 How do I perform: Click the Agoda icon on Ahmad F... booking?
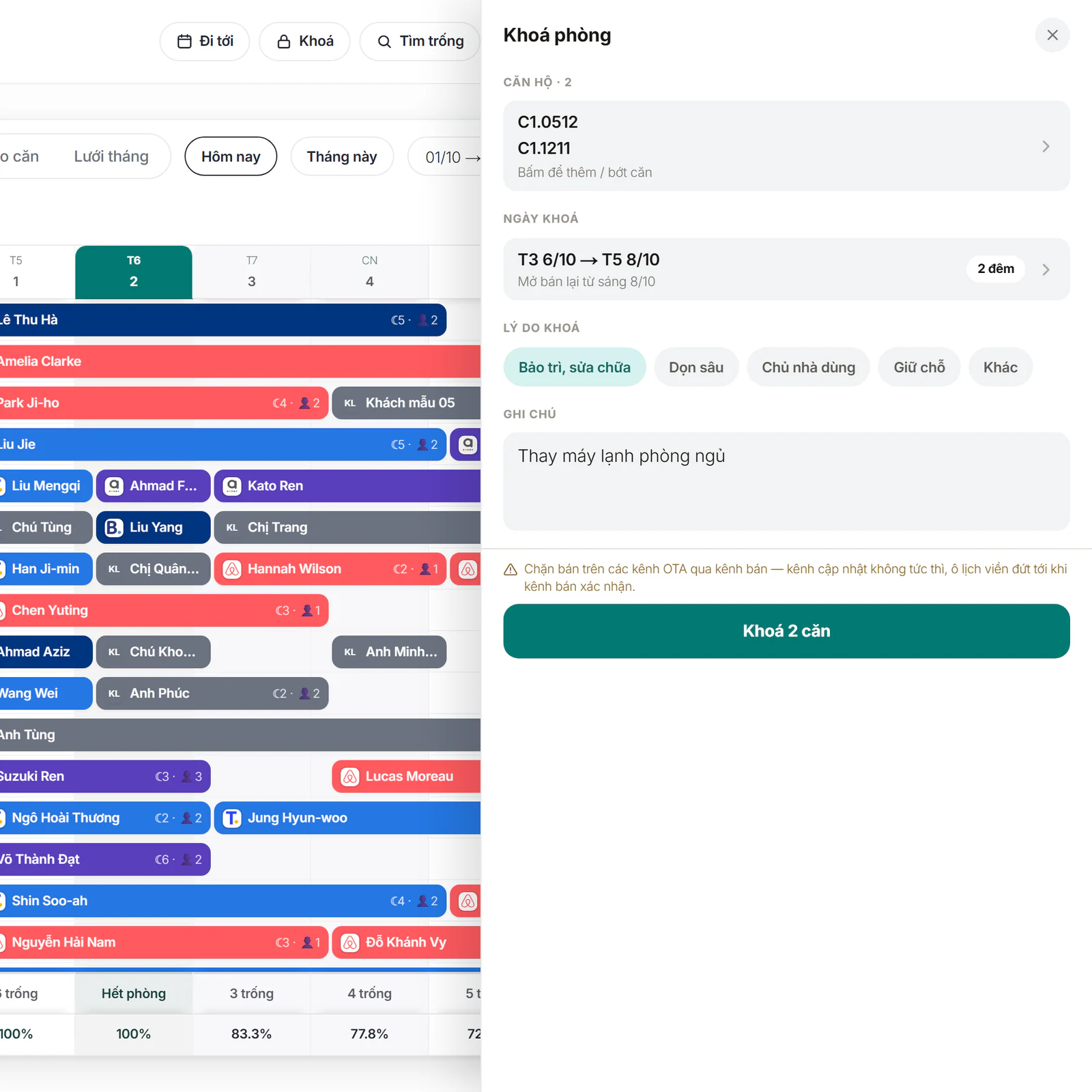click(x=114, y=486)
